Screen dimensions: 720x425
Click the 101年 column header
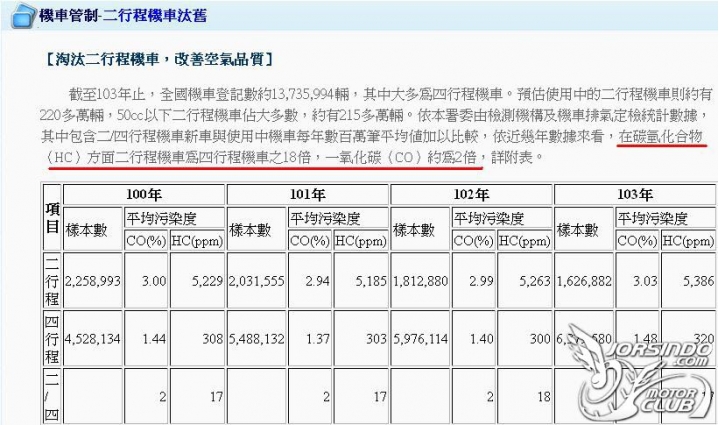[308, 195]
